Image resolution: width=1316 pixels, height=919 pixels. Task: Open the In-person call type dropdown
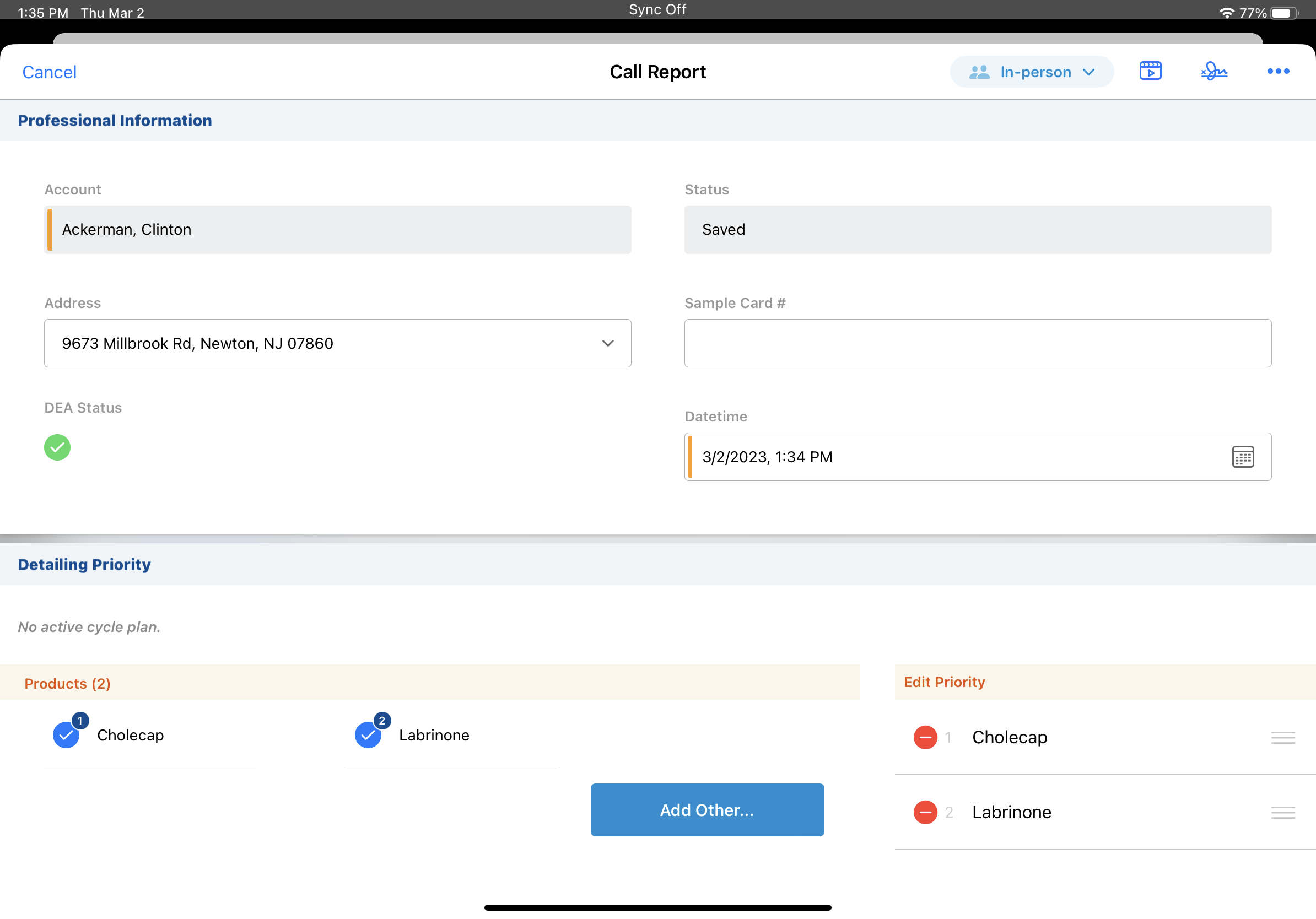(1031, 72)
